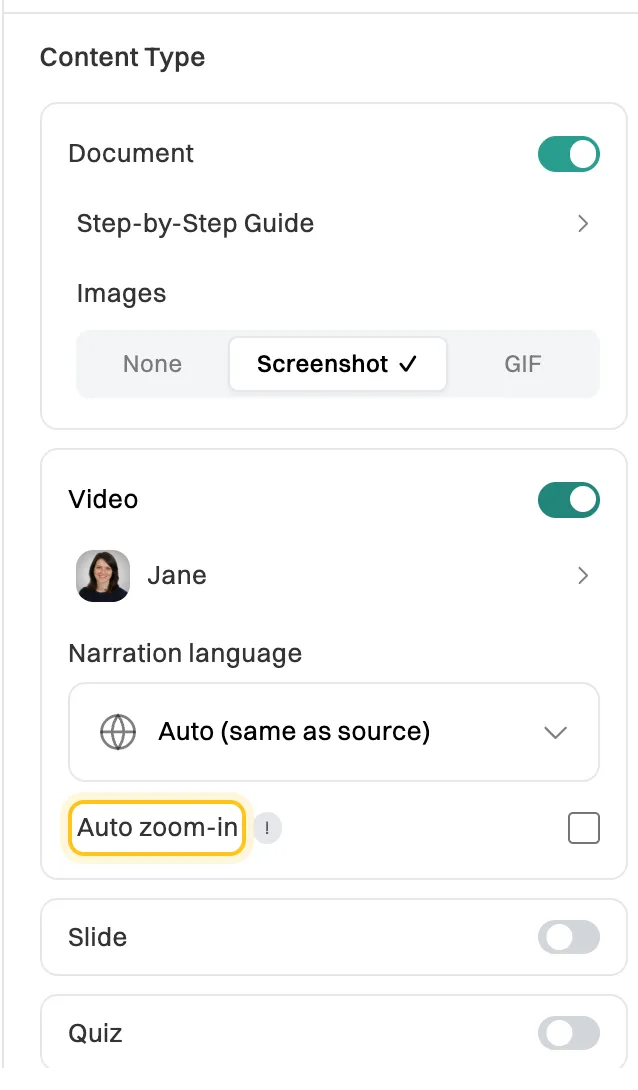
Task: Disable the Video toggle switch
Action: point(569,500)
